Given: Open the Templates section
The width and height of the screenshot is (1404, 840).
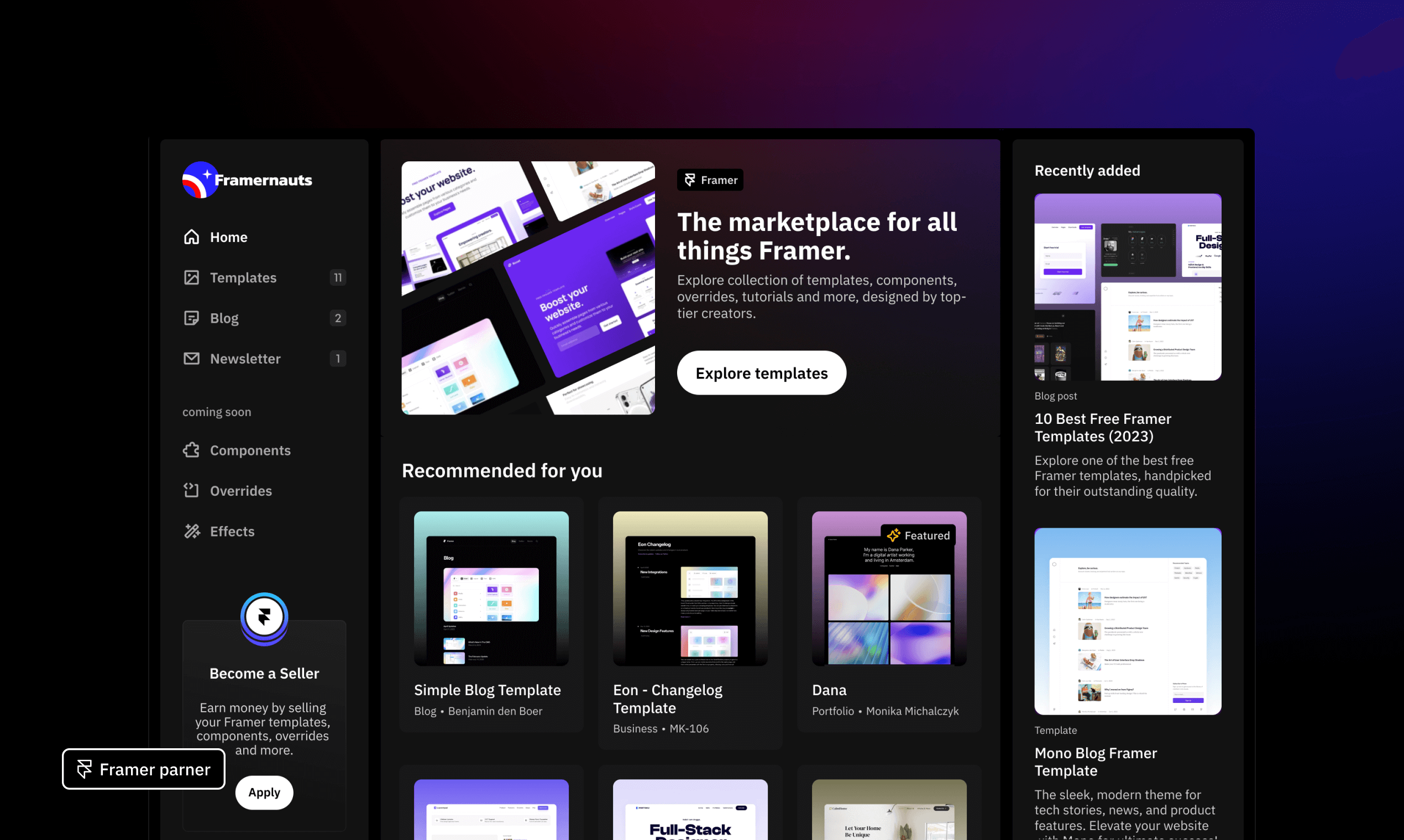Looking at the screenshot, I should pos(264,277).
